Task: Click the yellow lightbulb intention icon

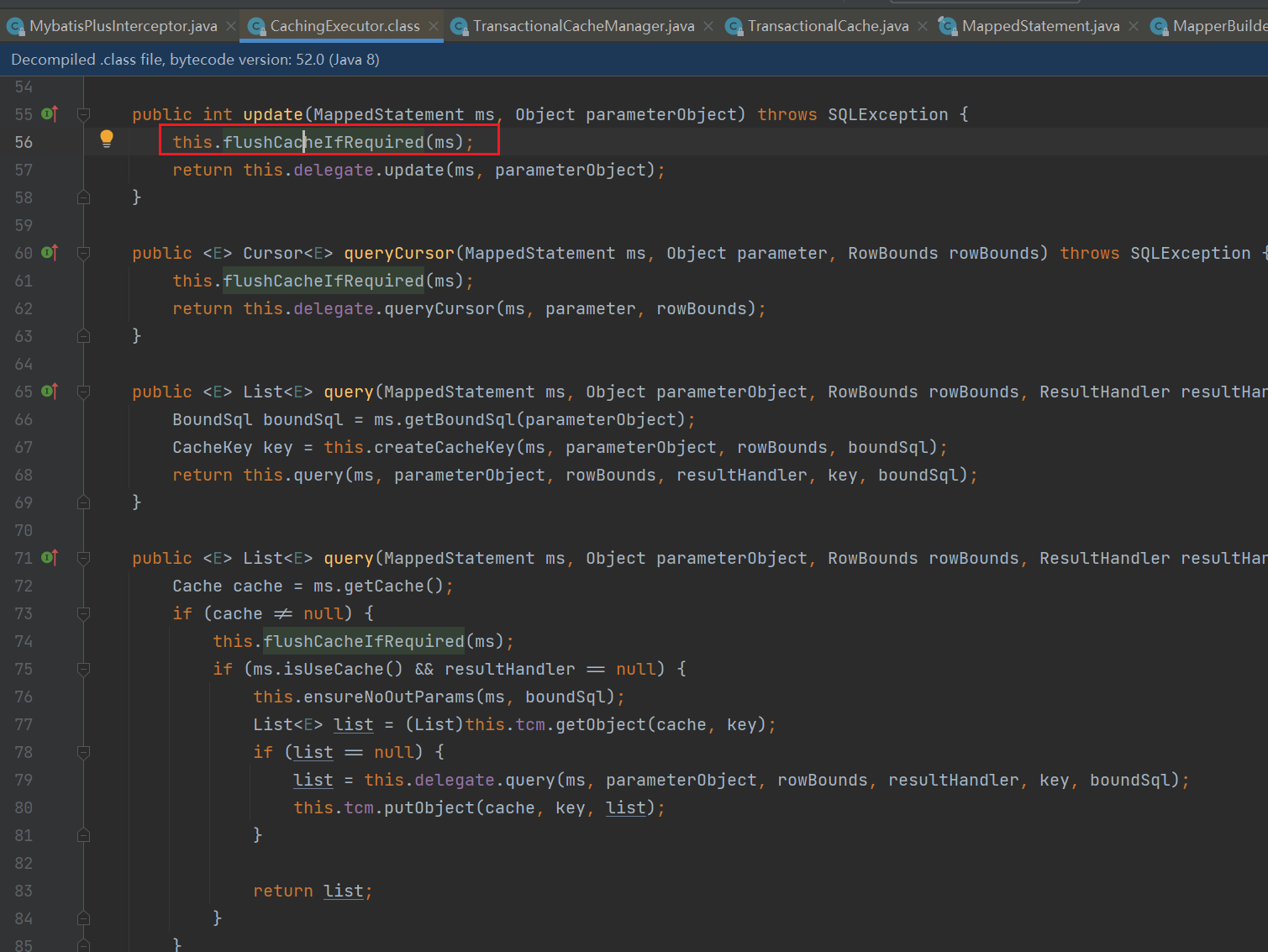Action: (x=107, y=139)
